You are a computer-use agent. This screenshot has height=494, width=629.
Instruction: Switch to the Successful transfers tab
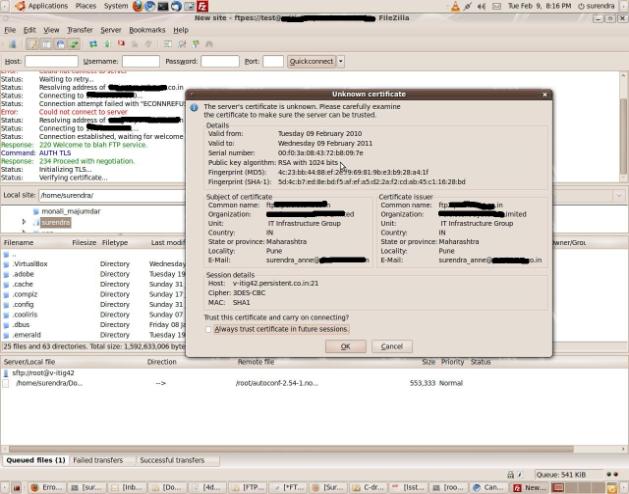click(x=172, y=460)
